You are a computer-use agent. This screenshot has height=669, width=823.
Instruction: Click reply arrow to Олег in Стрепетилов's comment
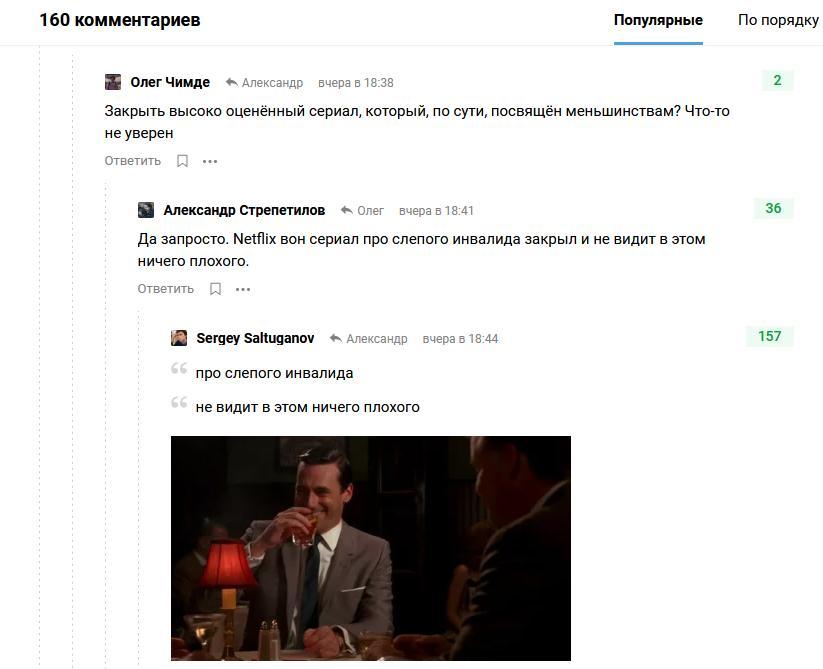tap(346, 210)
